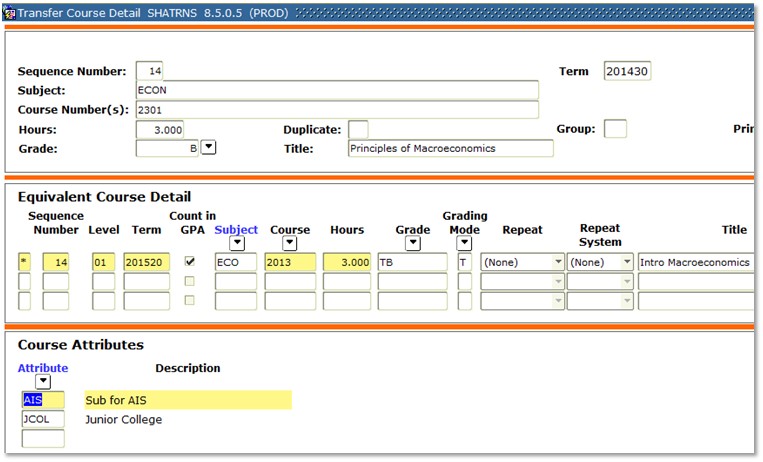This screenshot has width=763, height=462.
Task: Open the Grade lookup under Equivalent Course Detail
Action: pos(412,244)
